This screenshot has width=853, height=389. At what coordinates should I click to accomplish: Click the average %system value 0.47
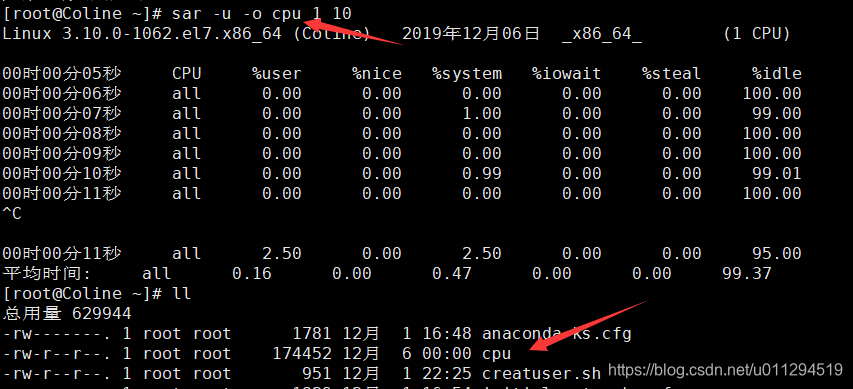pos(452,273)
